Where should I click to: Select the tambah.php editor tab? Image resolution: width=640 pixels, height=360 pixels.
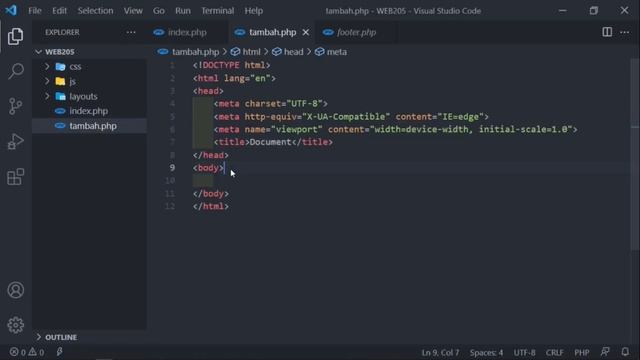click(x=272, y=32)
